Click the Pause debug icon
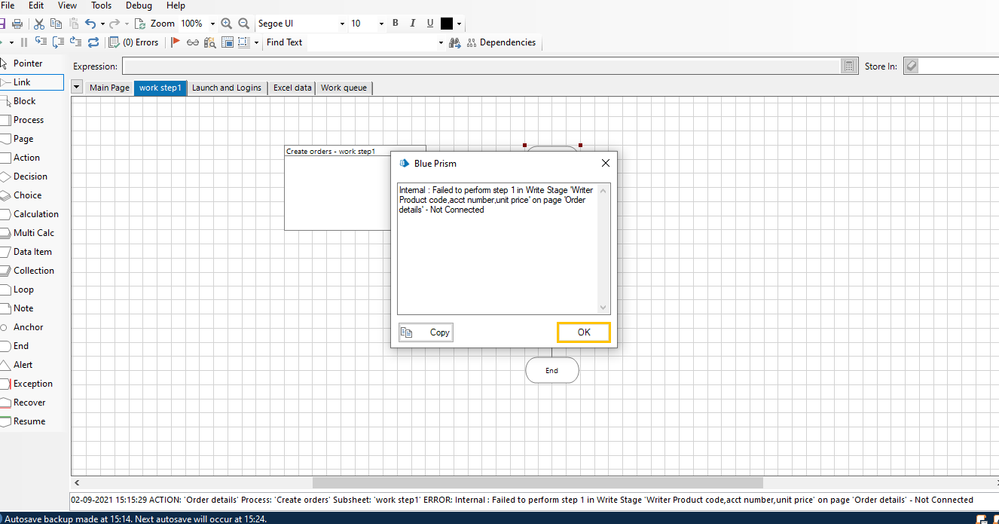The width and height of the screenshot is (999, 524). pos(24,42)
